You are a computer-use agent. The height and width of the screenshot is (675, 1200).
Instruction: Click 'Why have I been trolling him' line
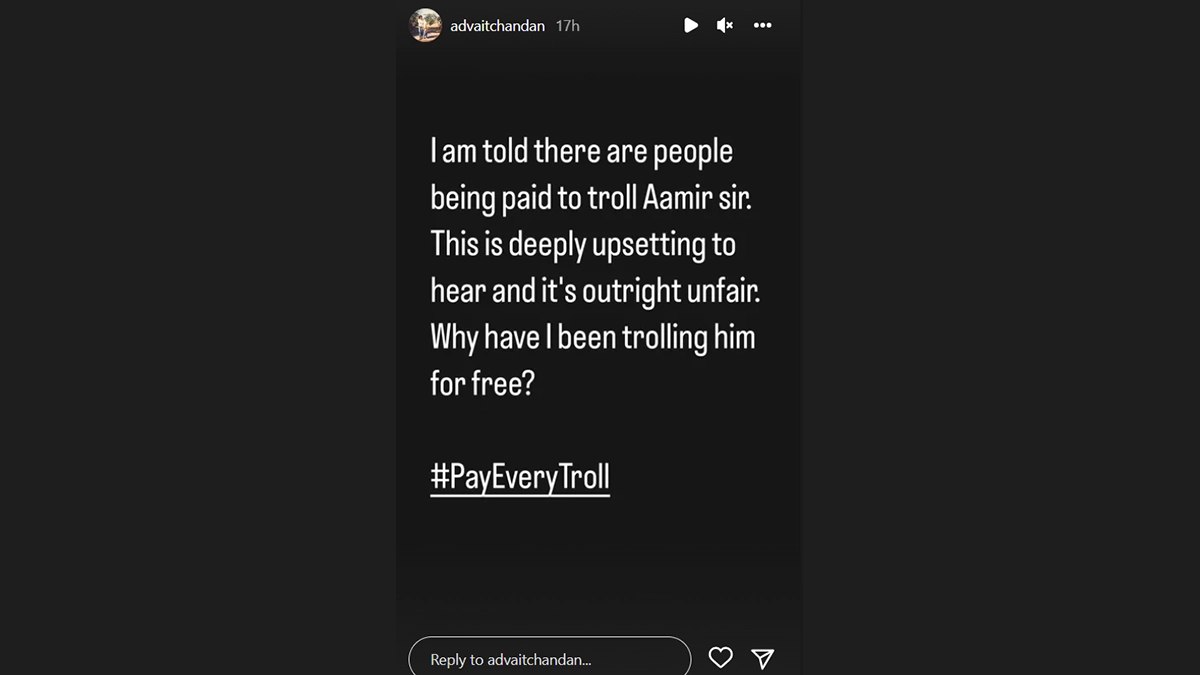[592, 337]
